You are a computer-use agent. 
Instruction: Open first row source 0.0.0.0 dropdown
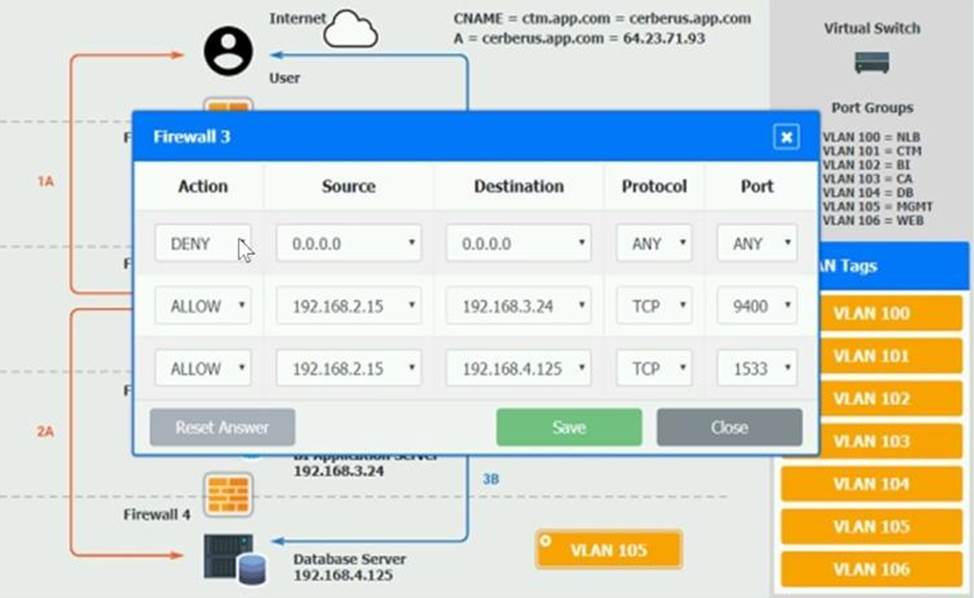[348, 243]
